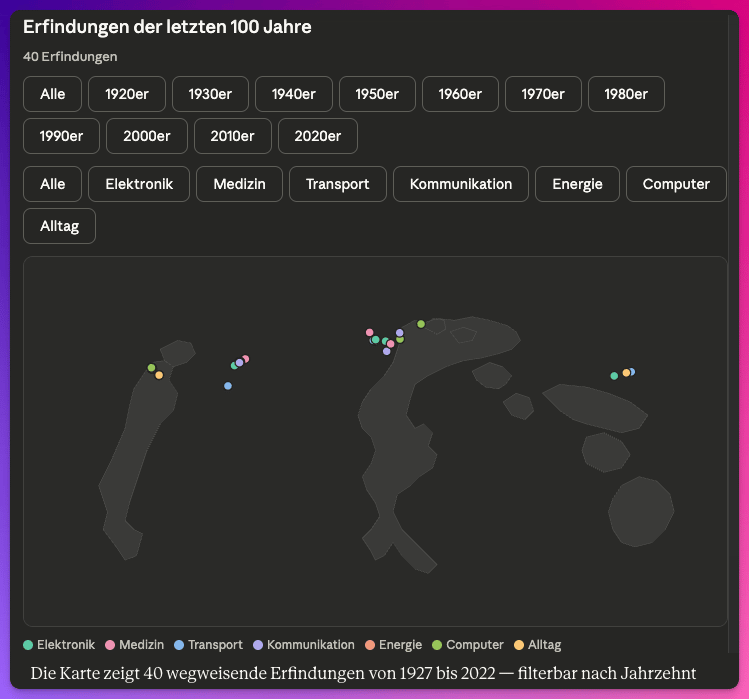Filter inventions by the 1960er decade
This screenshot has height=699, width=749.
(x=460, y=94)
